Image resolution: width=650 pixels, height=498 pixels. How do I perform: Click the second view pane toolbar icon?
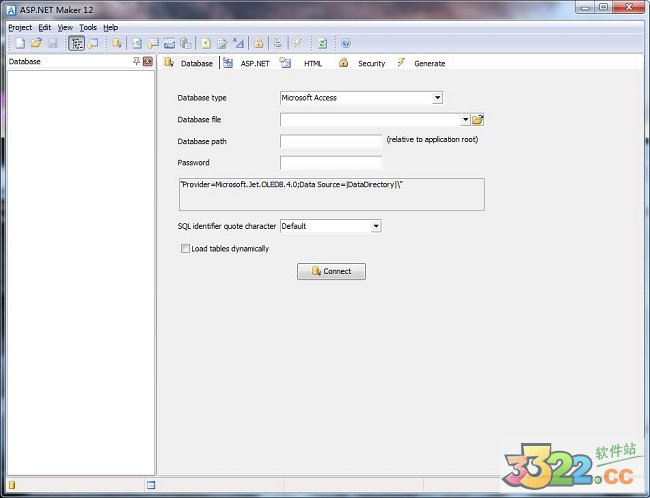click(x=93, y=43)
